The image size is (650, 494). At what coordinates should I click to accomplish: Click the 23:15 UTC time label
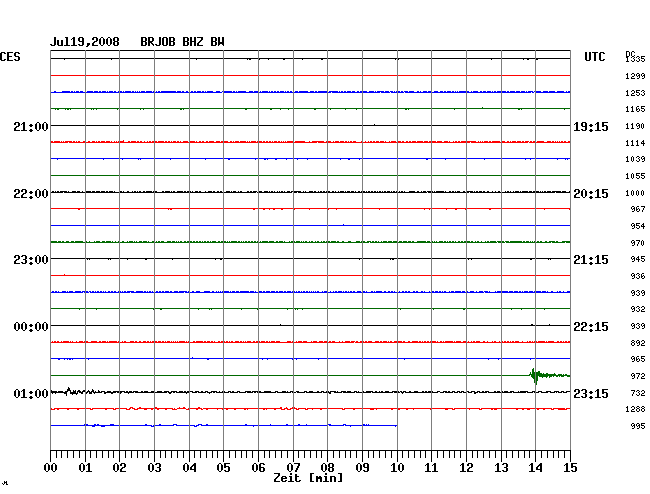point(591,393)
